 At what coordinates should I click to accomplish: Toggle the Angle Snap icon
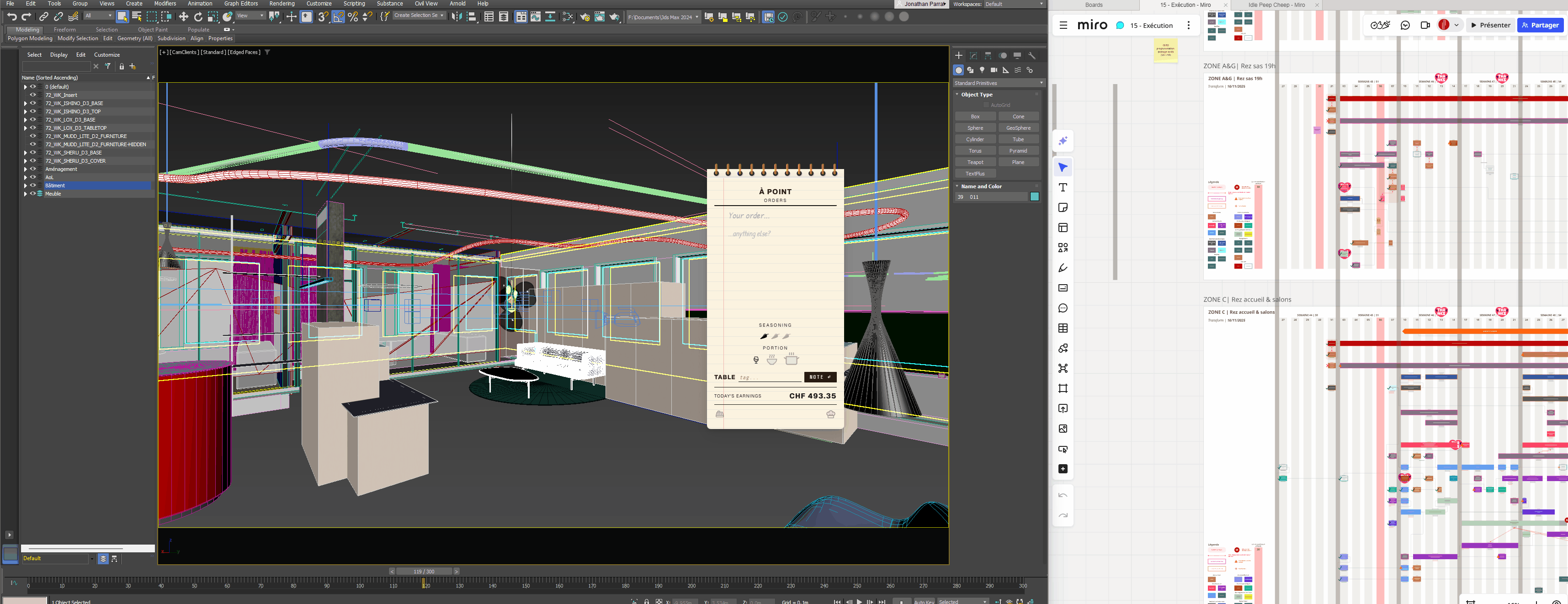[x=338, y=17]
